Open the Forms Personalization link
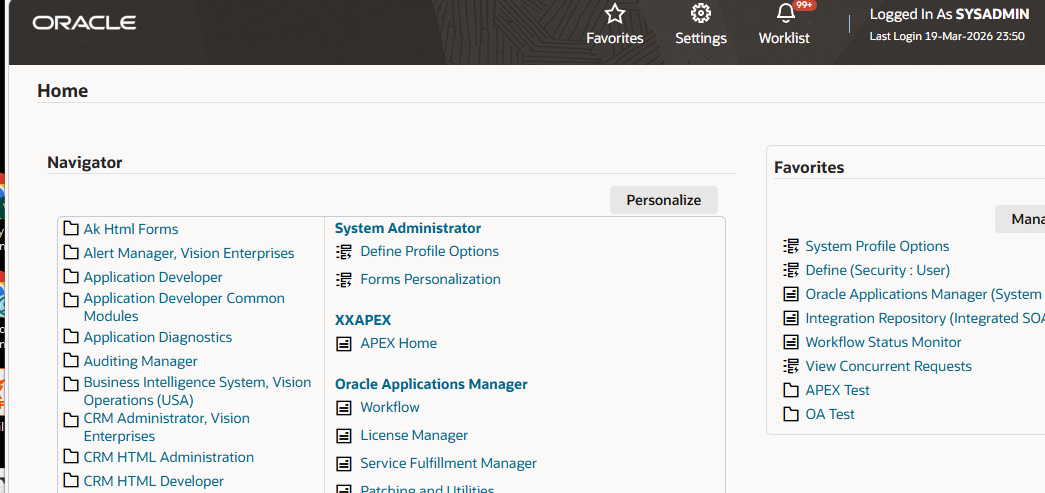The height and width of the screenshot is (493, 1045). coord(431,279)
